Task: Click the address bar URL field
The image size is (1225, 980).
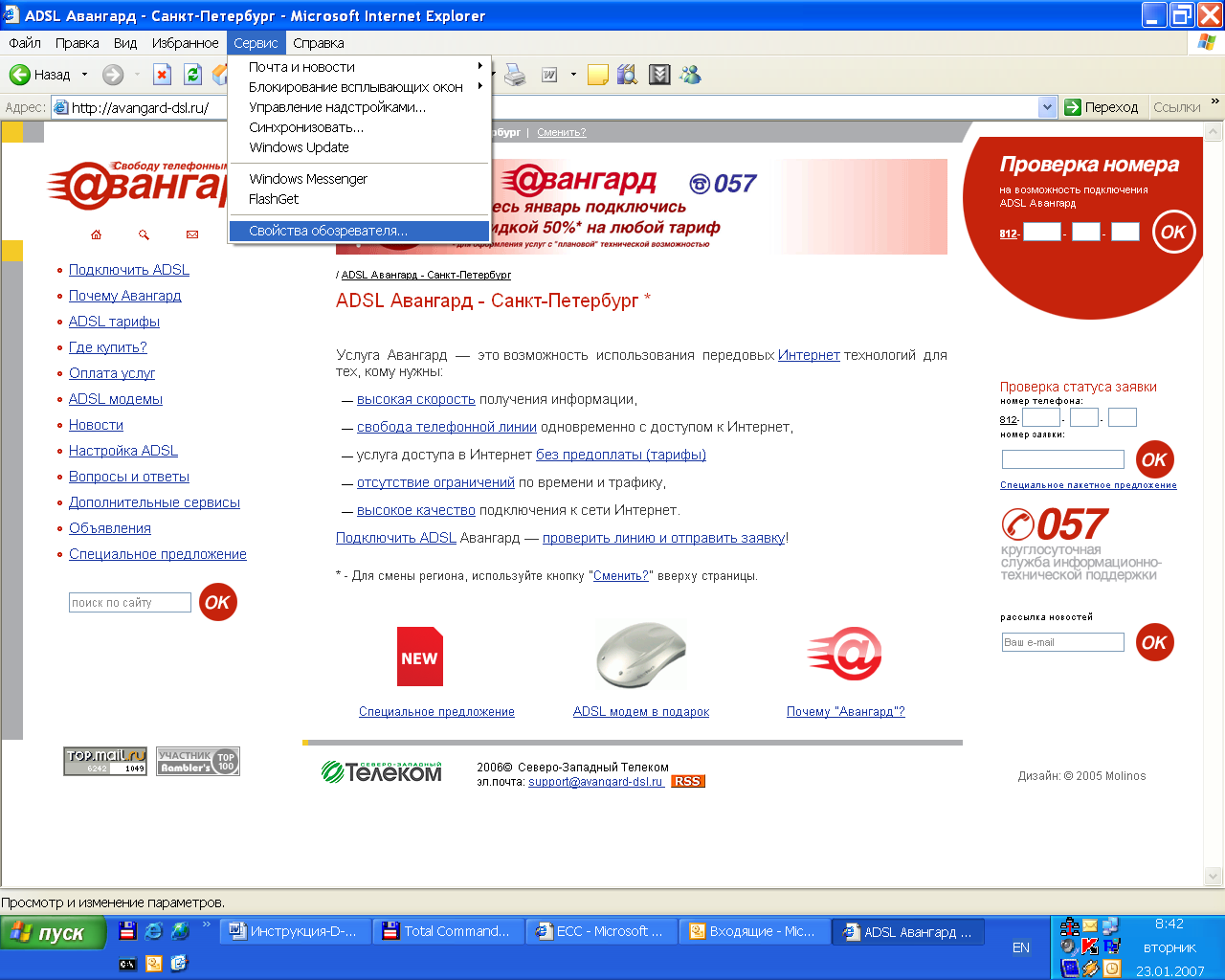Action: (545, 107)
